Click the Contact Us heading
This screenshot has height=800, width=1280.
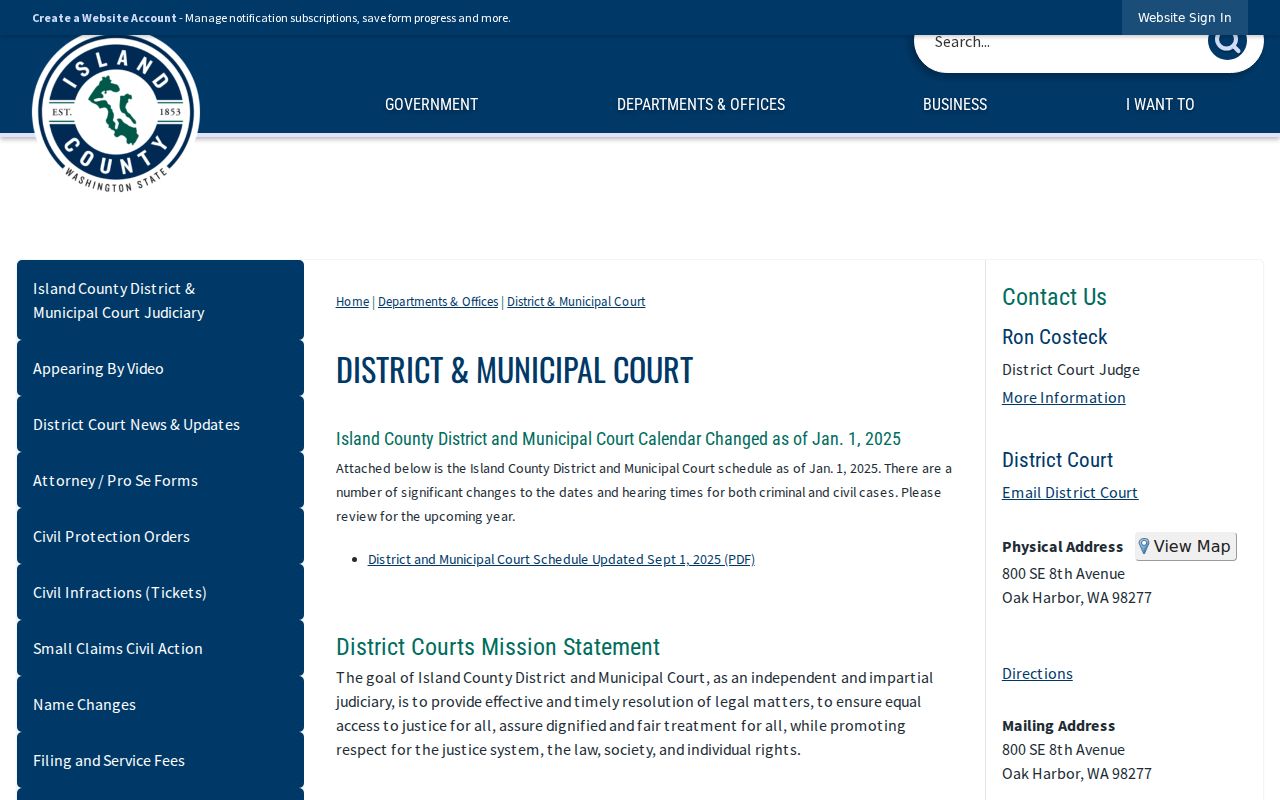(1054, 297)
